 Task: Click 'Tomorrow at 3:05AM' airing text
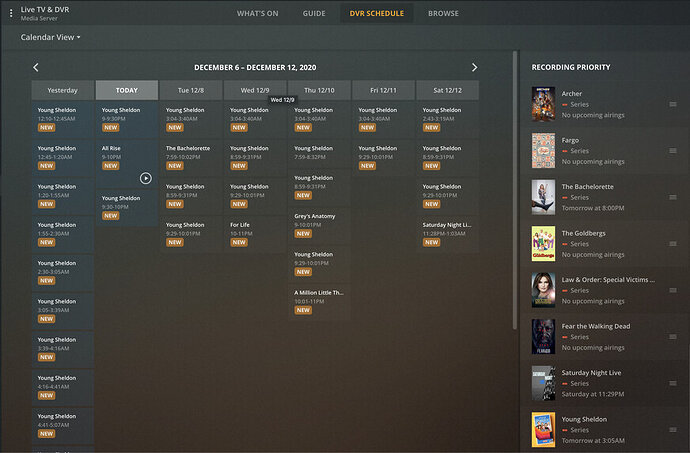click(593, 441)
